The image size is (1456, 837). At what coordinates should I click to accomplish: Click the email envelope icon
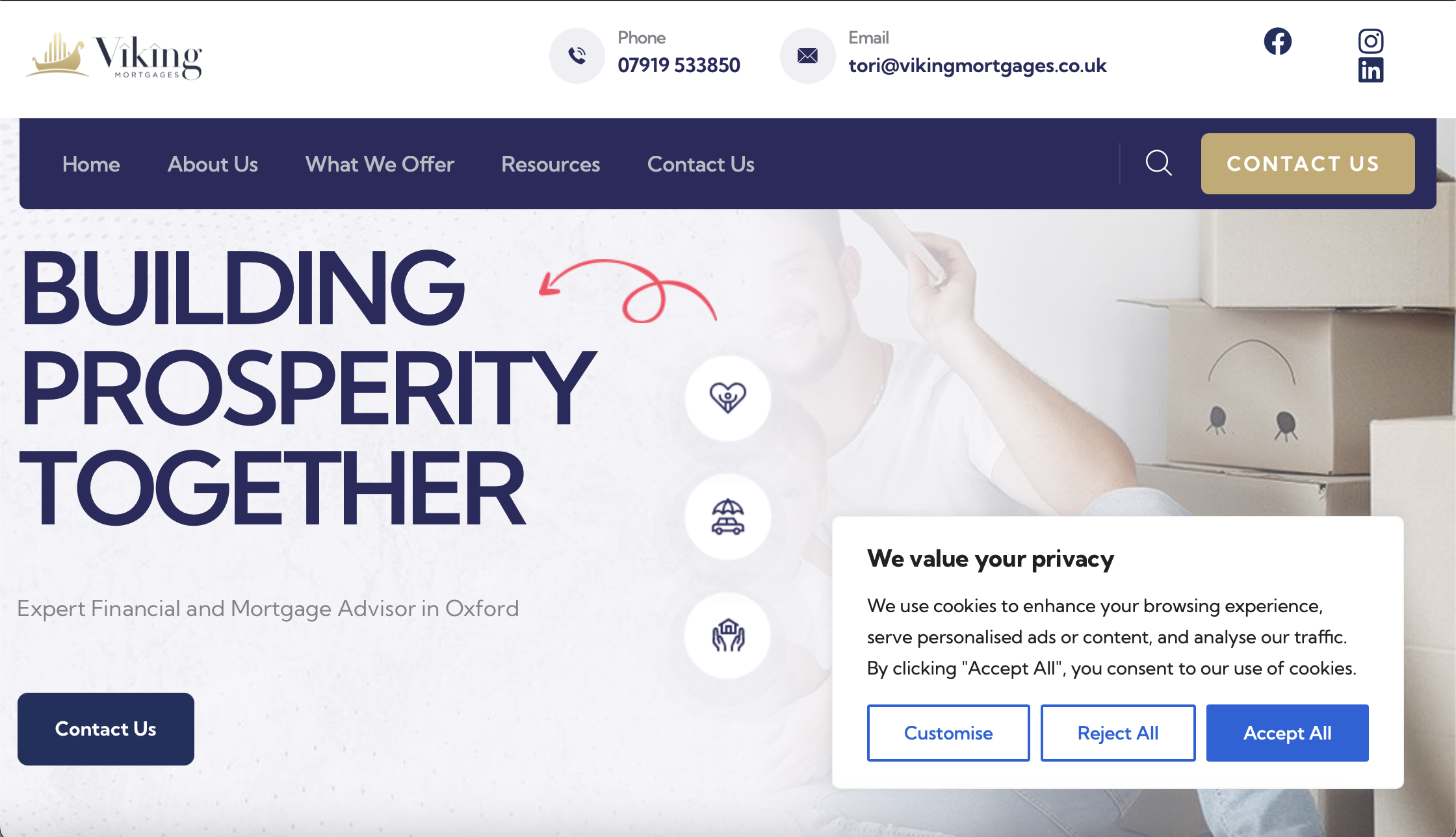point(807,56)
